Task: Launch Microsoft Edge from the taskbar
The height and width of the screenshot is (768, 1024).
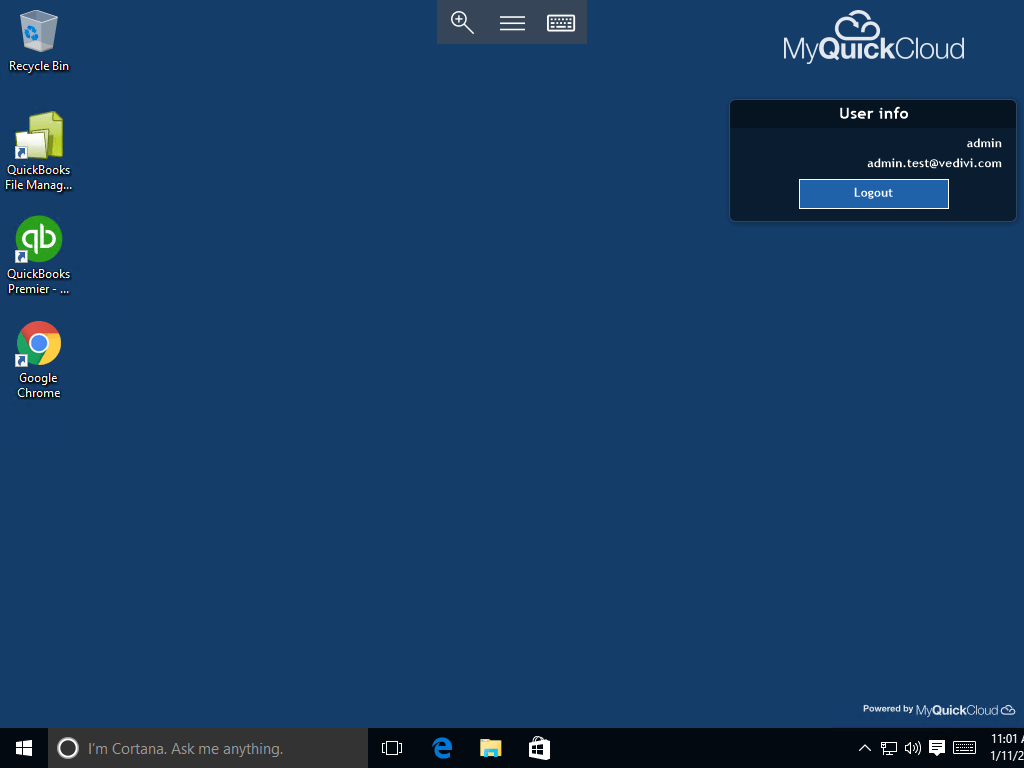Action: (x=442, y=748)
